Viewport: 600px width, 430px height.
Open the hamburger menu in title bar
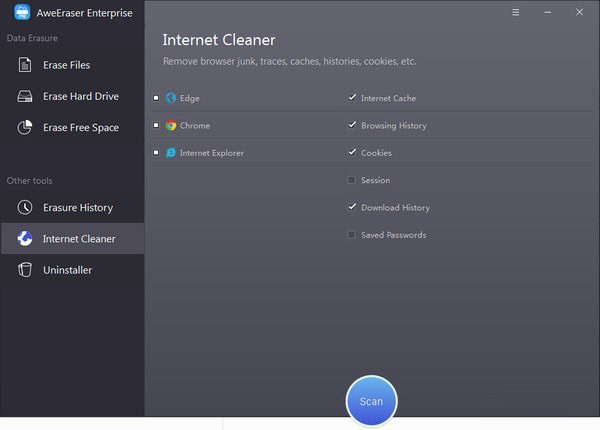point(516,13)
